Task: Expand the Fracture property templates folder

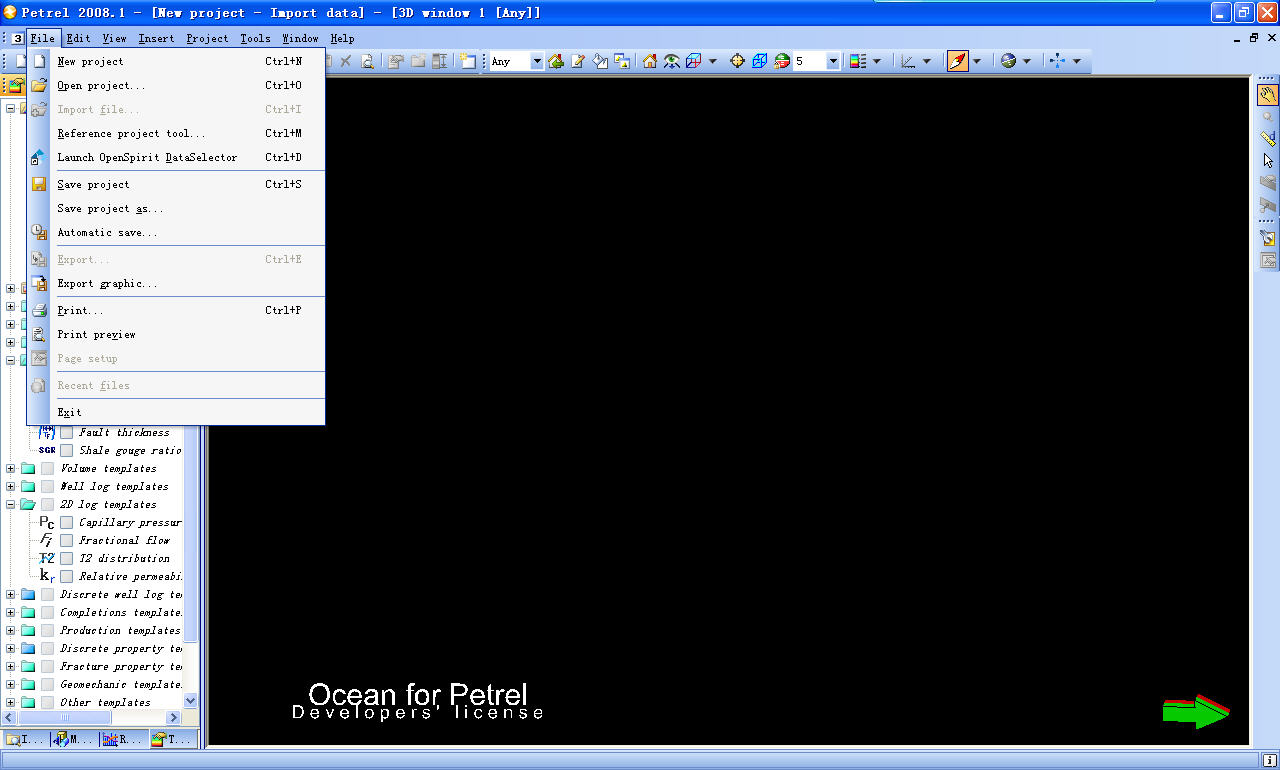Action: [11, 667]
